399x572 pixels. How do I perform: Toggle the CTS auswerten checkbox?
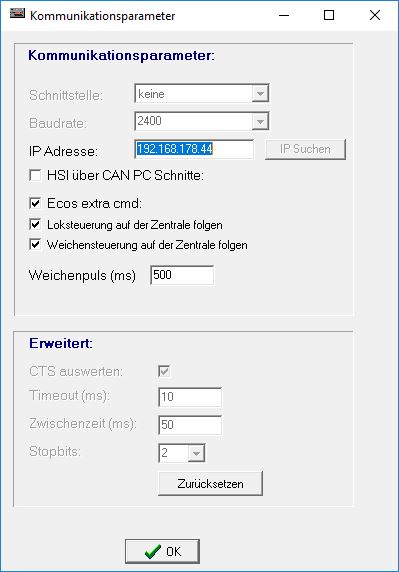click(x=164, y=371)
